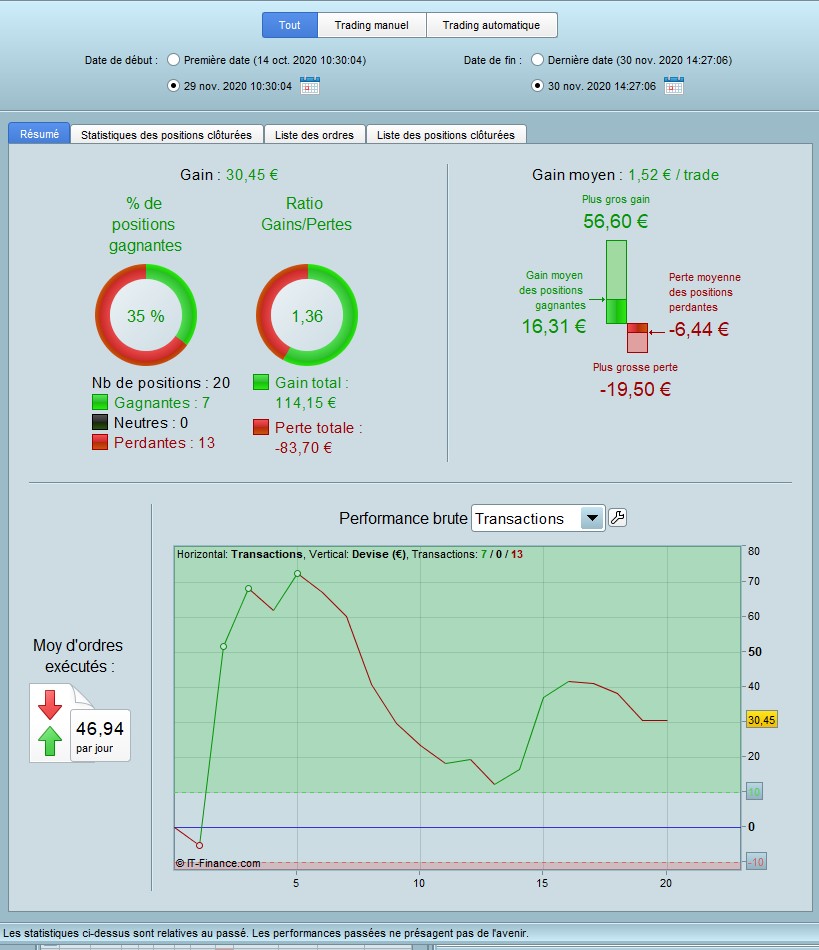Click the chart low point at transaction 1
This screenshot has height=950, width=819.
(x=199, y=845)
